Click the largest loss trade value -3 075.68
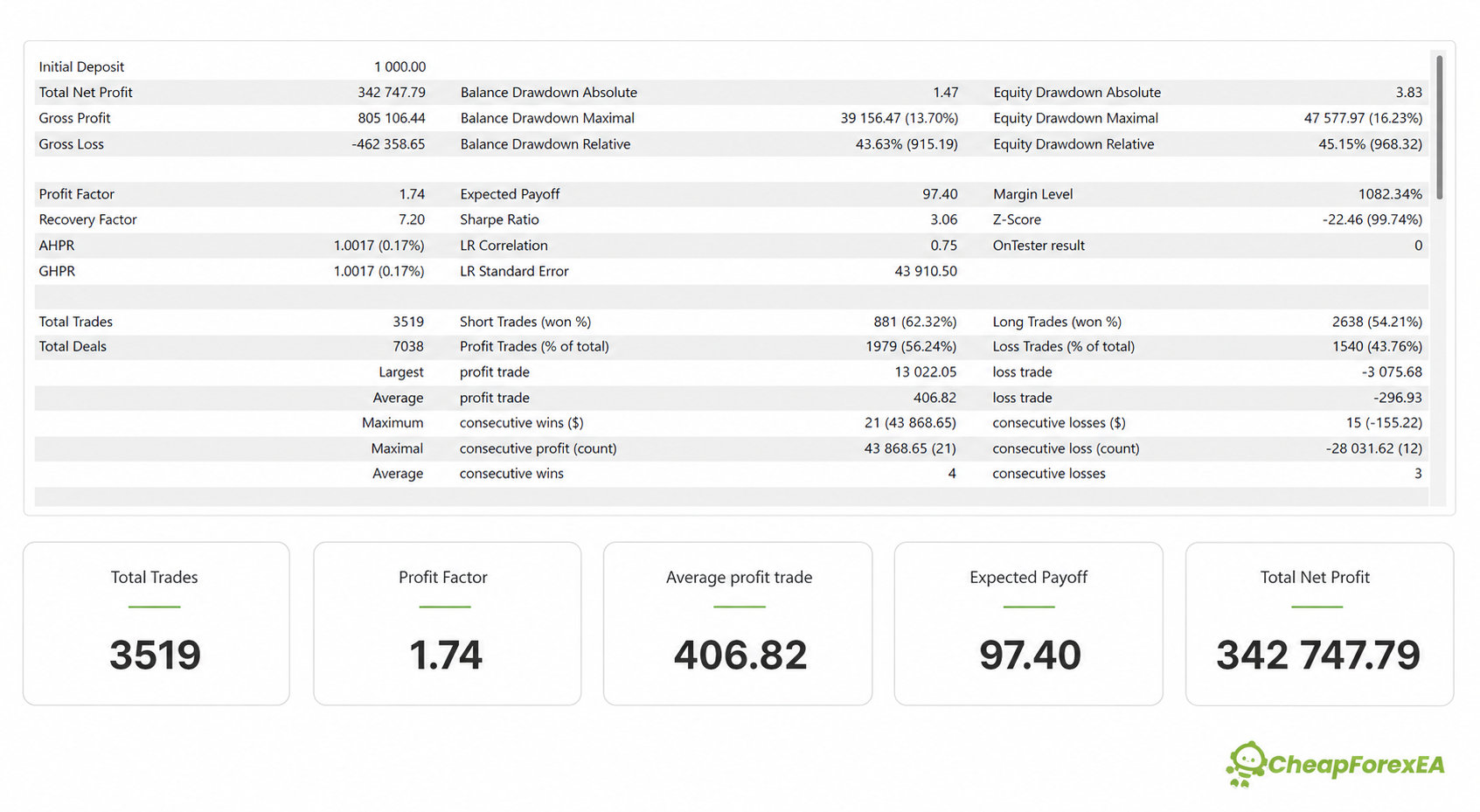The width and height of the screenshot is (1480, 812). [x=1392, y=371]
